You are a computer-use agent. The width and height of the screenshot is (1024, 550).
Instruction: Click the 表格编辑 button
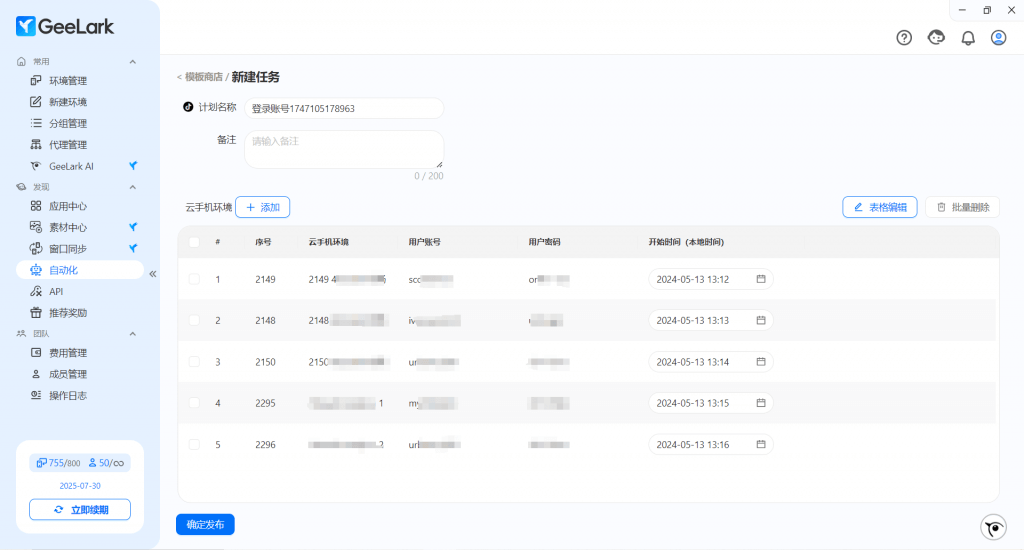pyautogui.click(x=879, y=207)
